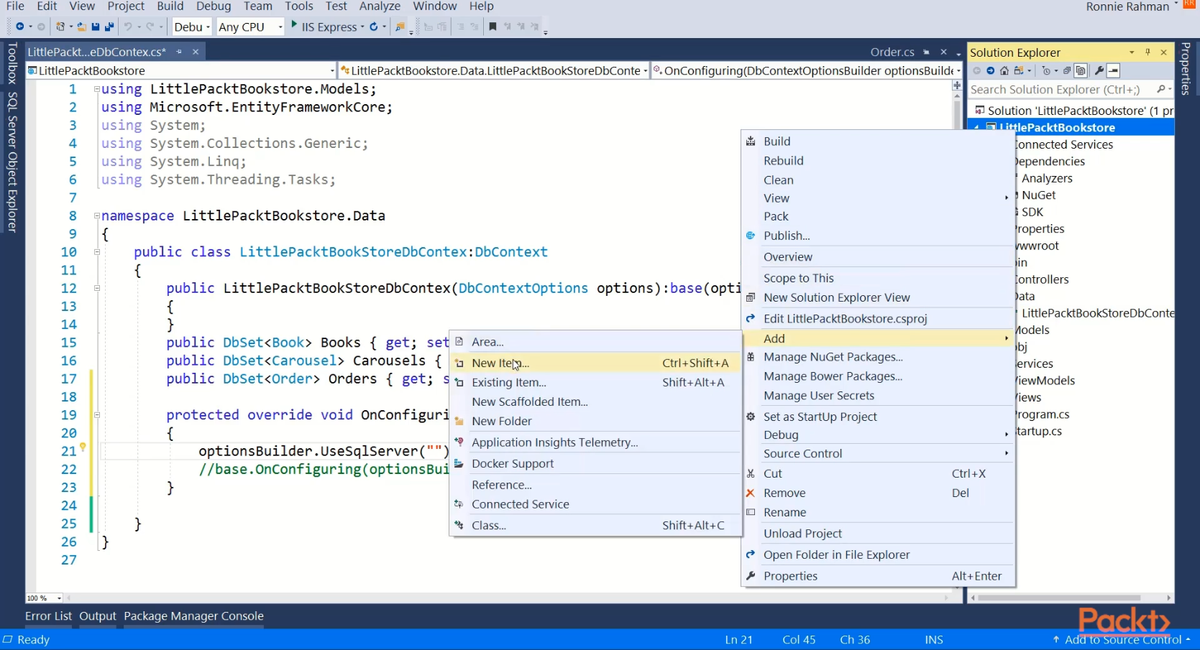Switch to the Output tab
The width and height of the screenshot is (1200, 650).
tap(98, 616)
